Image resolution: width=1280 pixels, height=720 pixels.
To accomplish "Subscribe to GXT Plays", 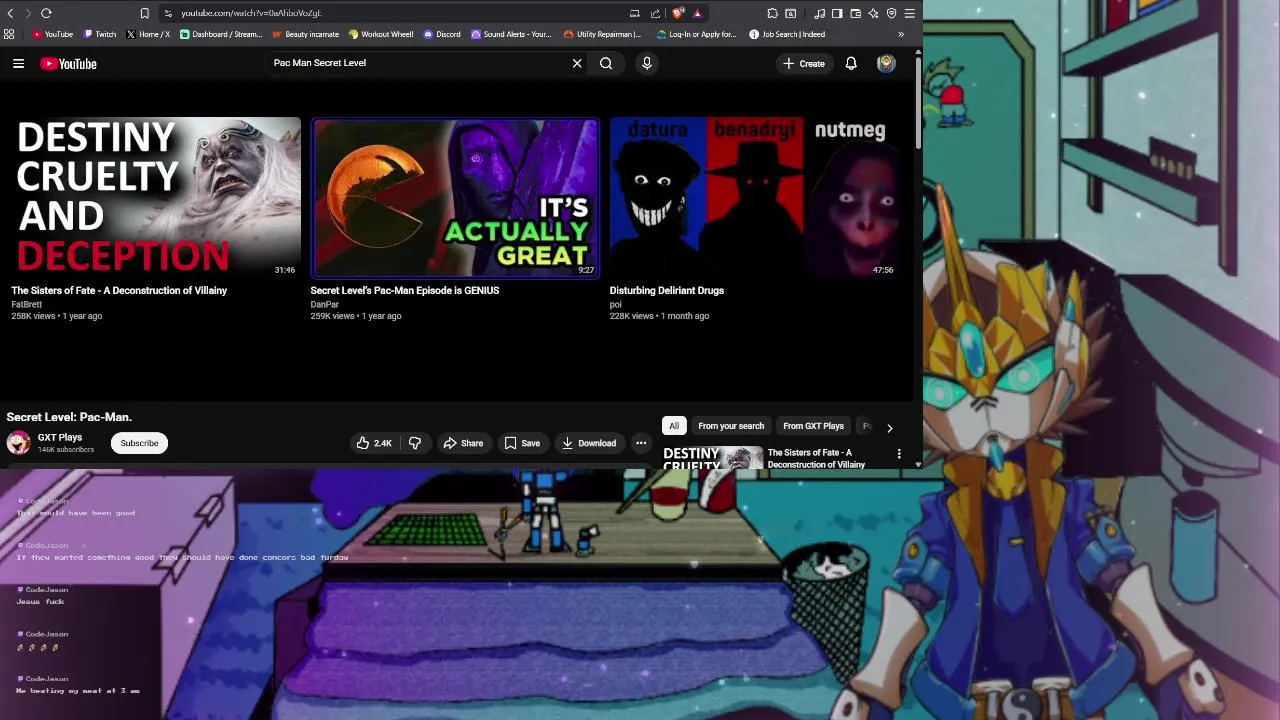I will (x=139, y=443).
